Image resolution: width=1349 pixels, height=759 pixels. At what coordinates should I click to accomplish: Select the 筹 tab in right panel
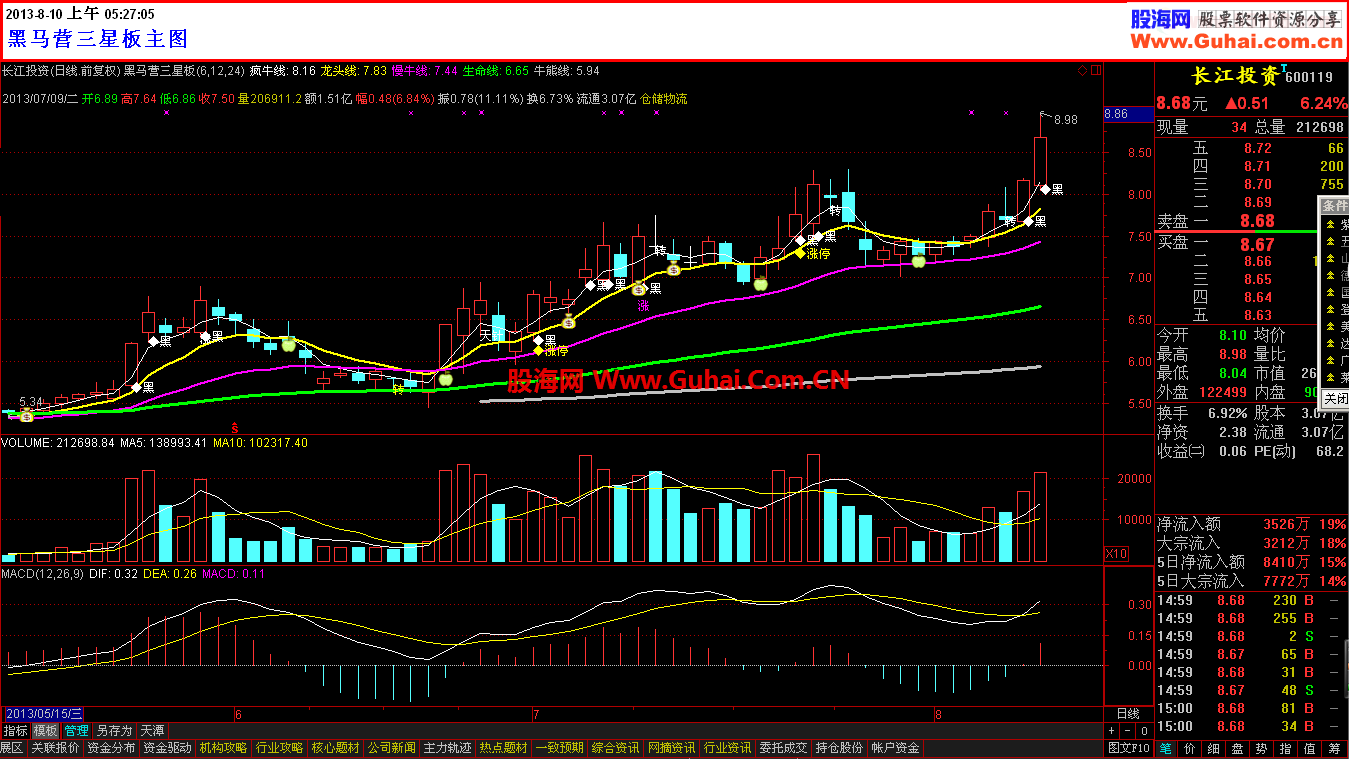pyautogui.click(x=1334, y=748)
